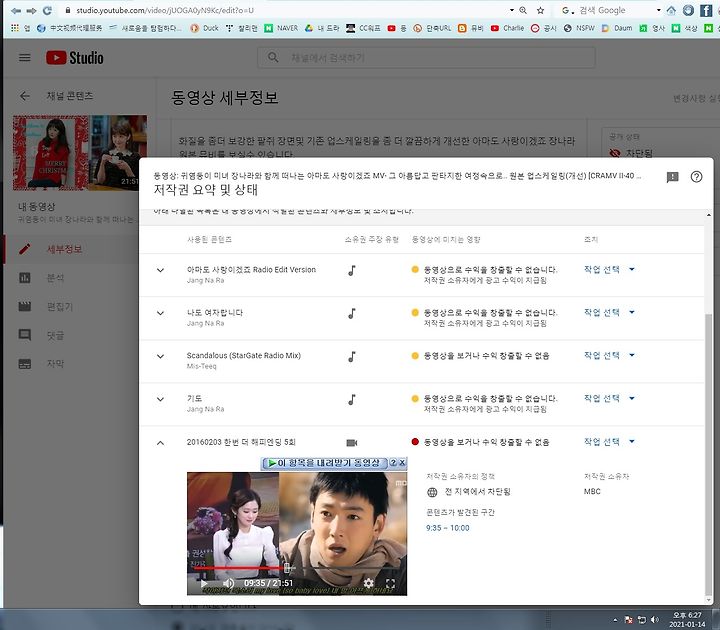Open the YouTube Studio hamburger menu

(25, 57)
